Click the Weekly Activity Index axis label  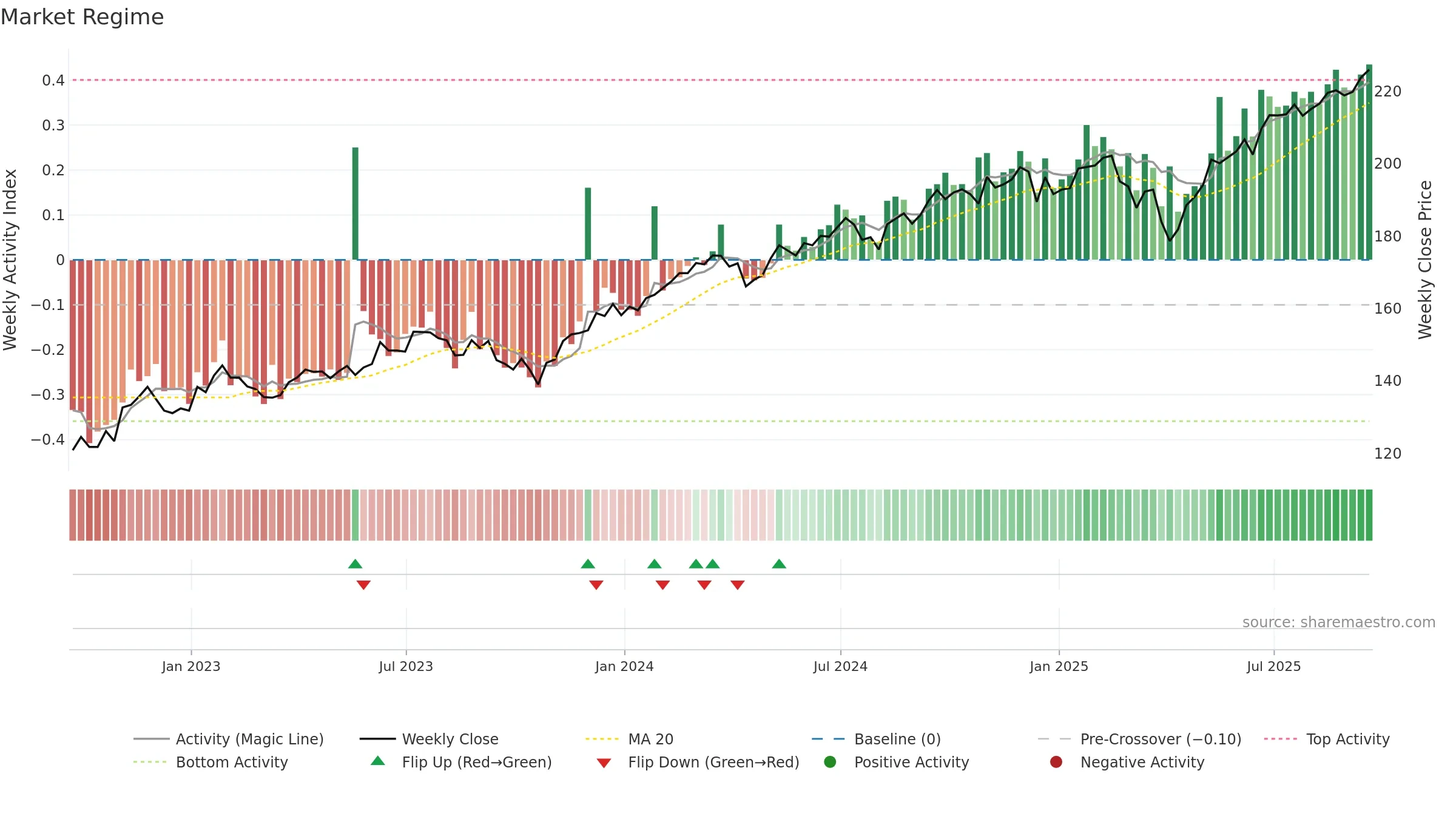10,260
